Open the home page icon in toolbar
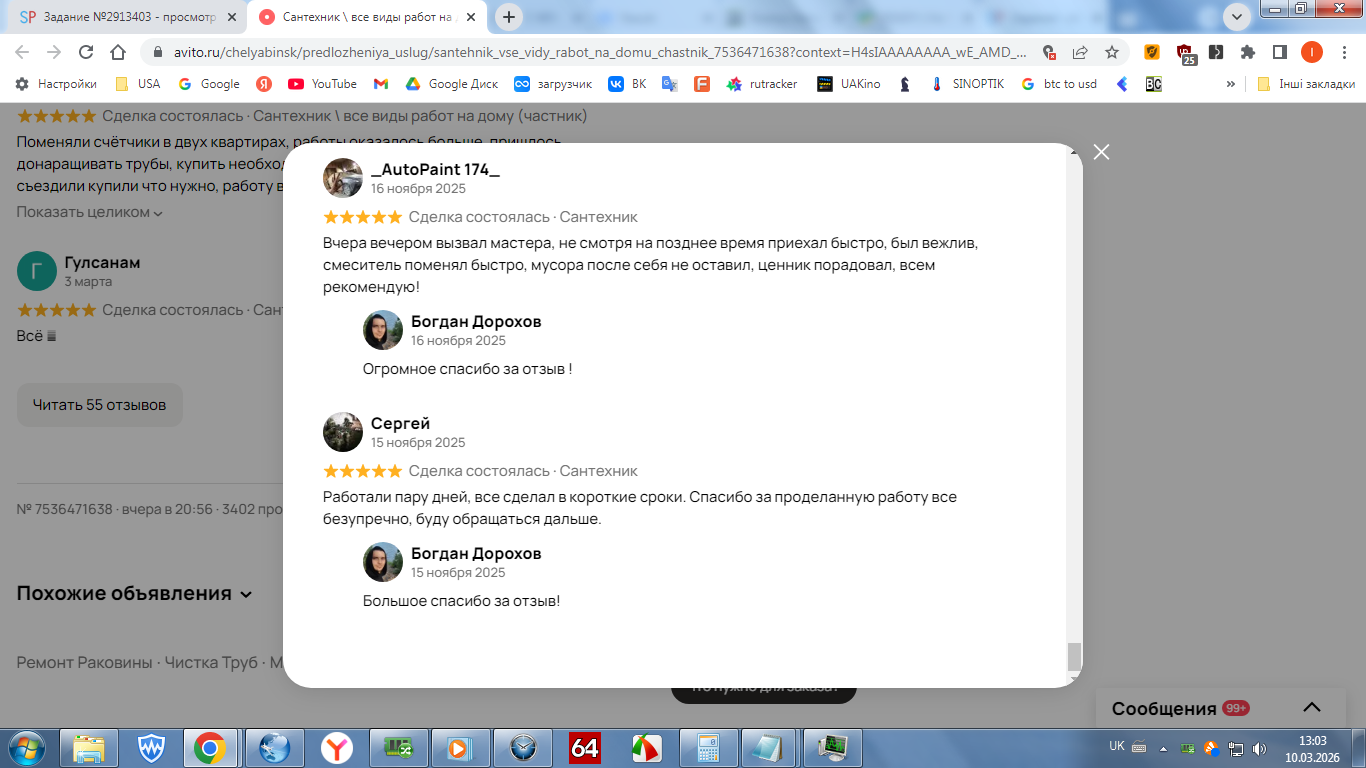The width and height of the screenshot is (1366, 768). point(118,52)
